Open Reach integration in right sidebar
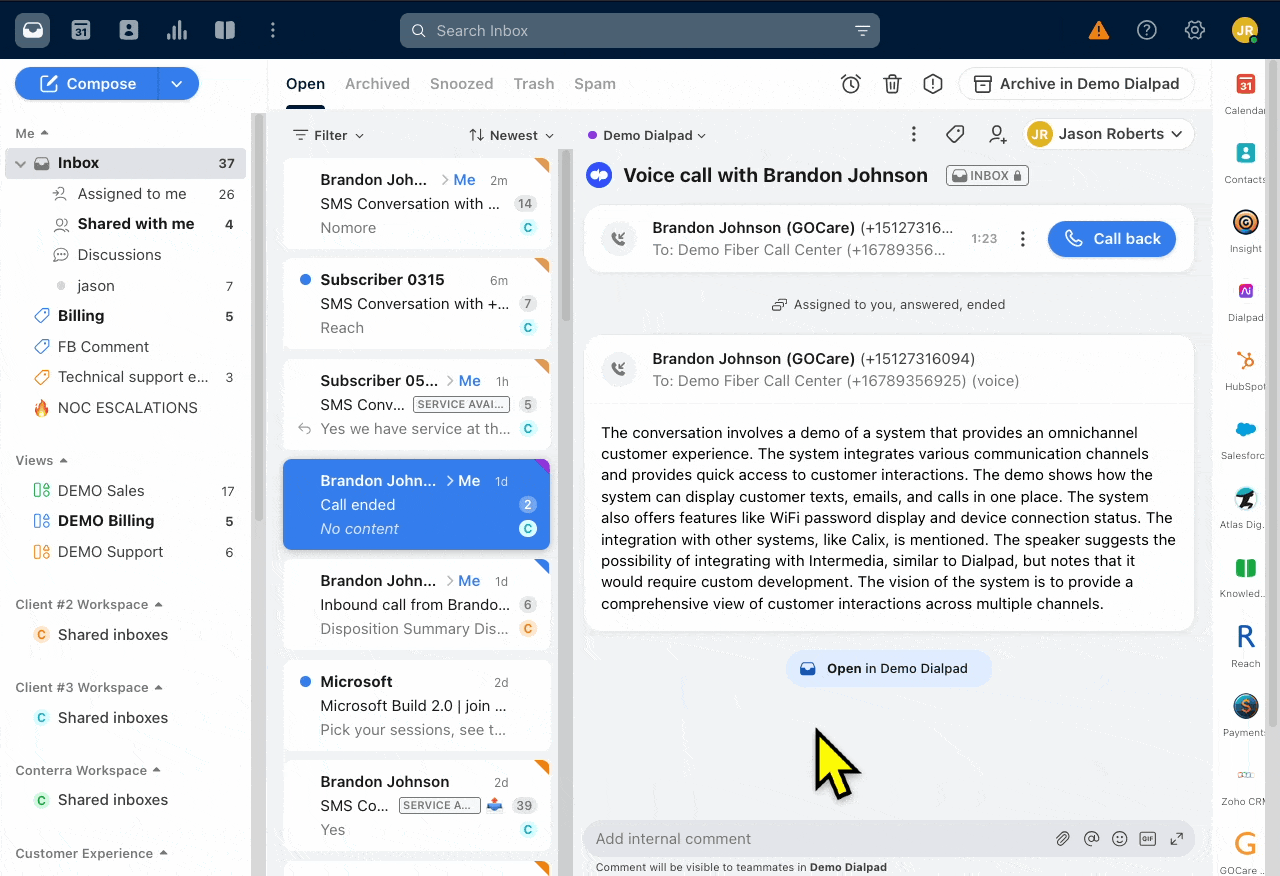Image resolution: width=1280 pixels, height=876 pixels. pos(1245,645)
